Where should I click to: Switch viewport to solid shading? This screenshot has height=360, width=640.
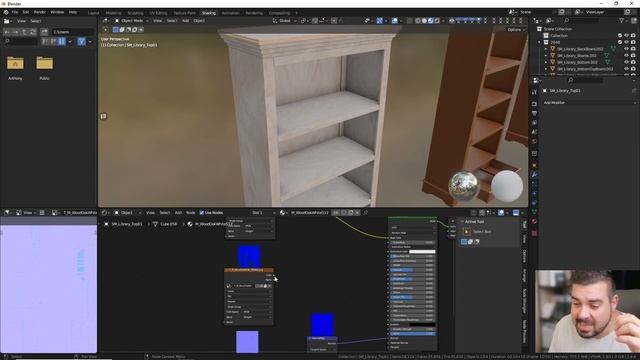tap(424, 20)
